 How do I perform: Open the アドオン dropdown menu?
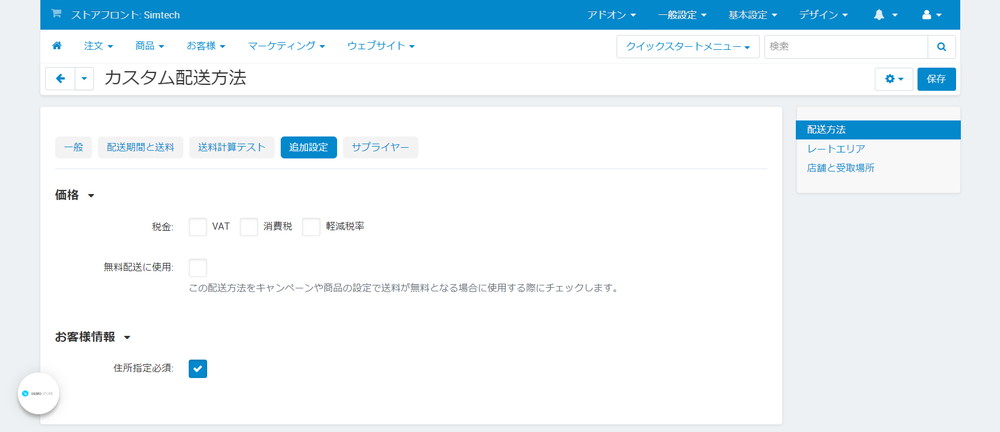click(x=612, y=15)
